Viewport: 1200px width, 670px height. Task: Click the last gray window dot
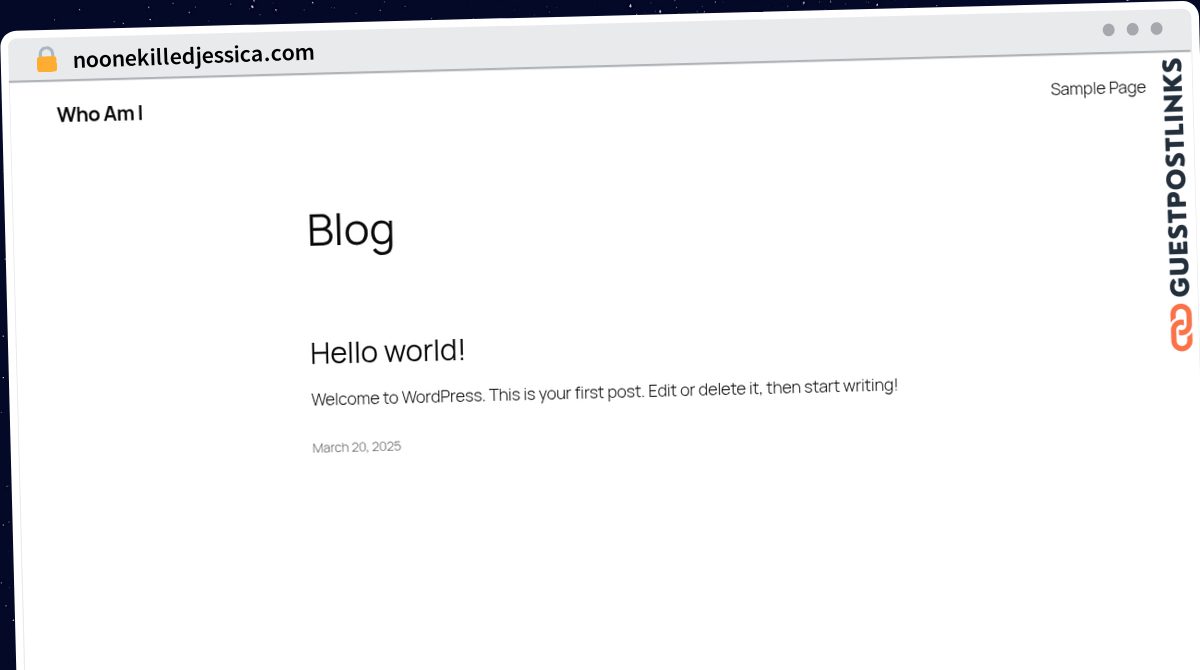pos(1156,28)
